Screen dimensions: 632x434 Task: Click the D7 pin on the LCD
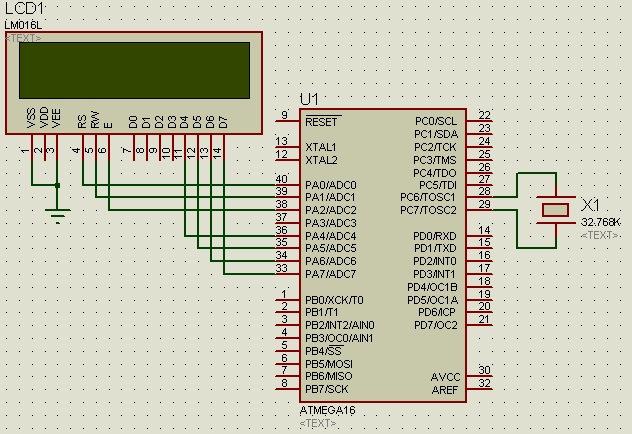click(x=223, y=121)
